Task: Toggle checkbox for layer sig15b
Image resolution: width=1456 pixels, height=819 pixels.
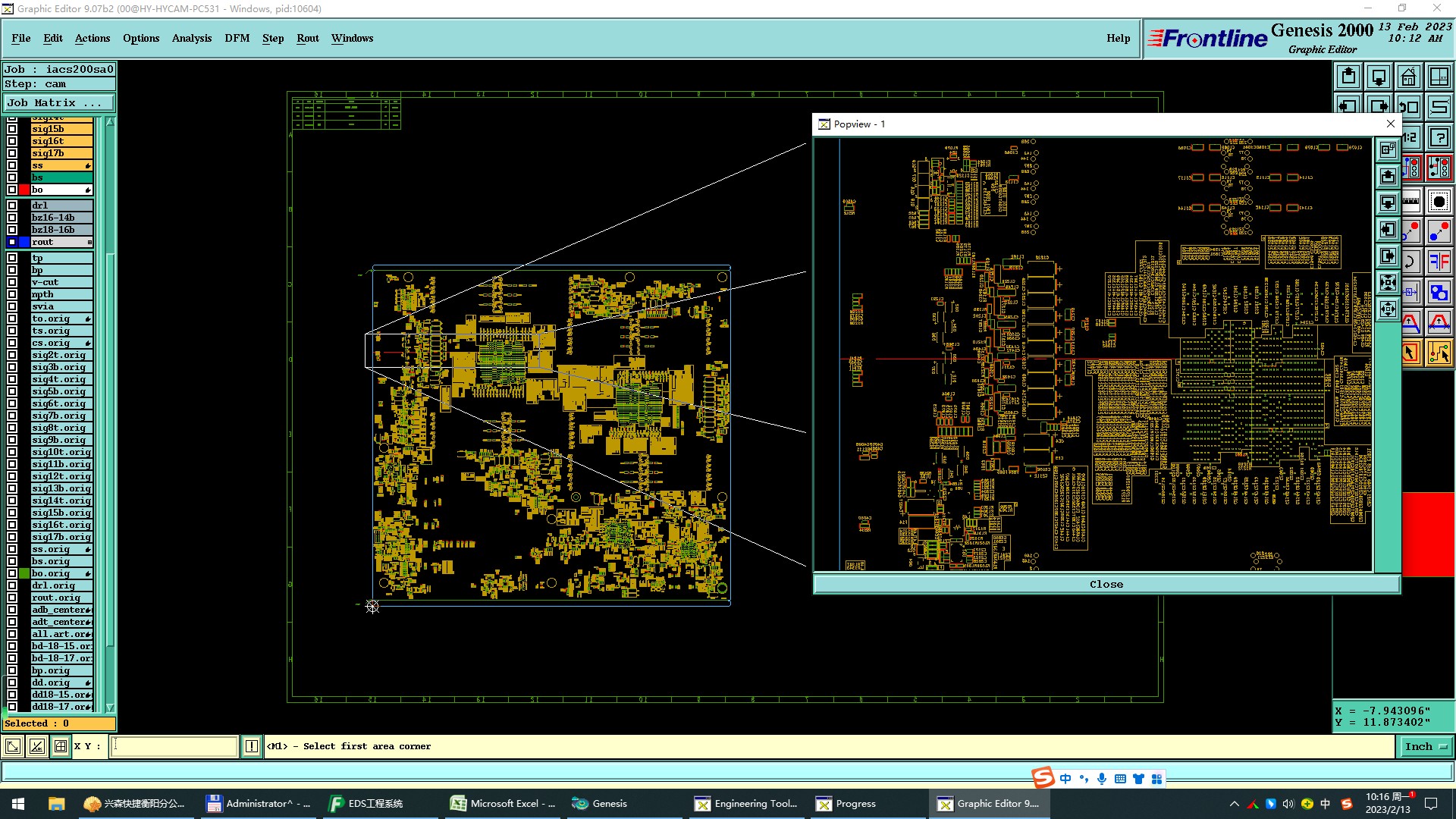Action: pyautogui.click(x=12, y=129)
